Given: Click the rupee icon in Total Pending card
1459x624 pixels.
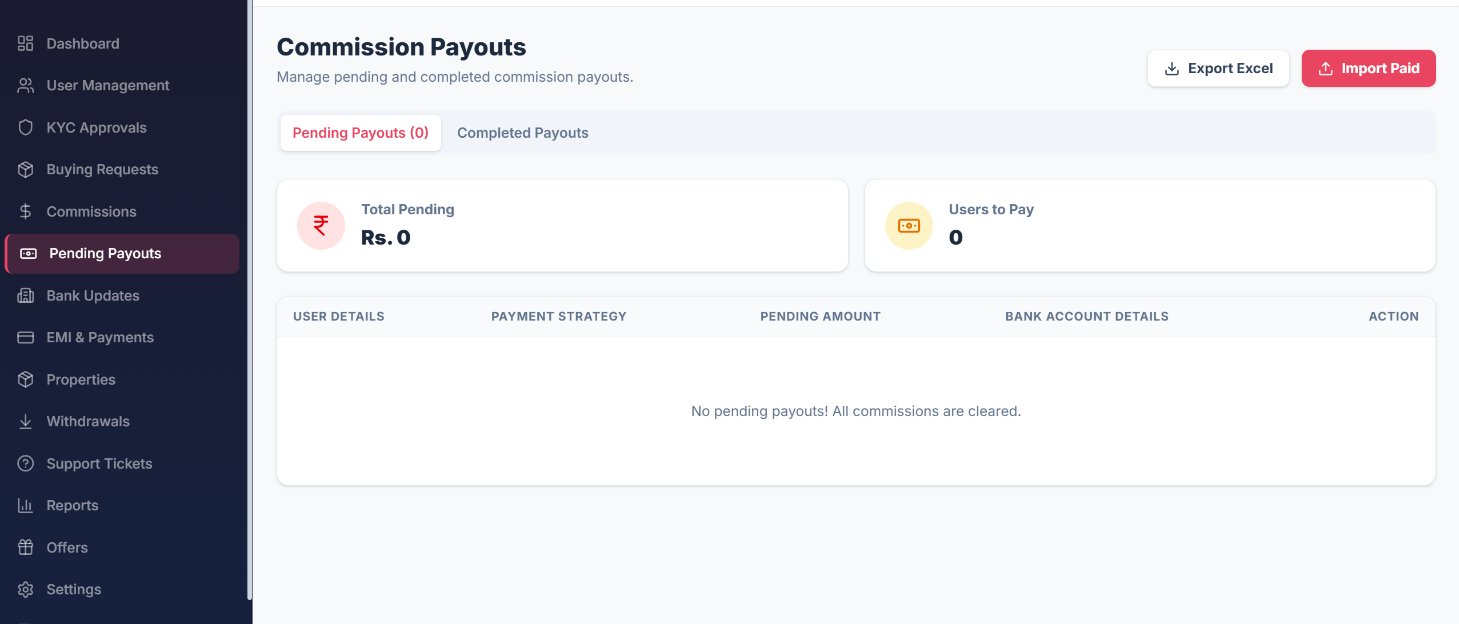Looking at the screenshot, I should (321, 226).
